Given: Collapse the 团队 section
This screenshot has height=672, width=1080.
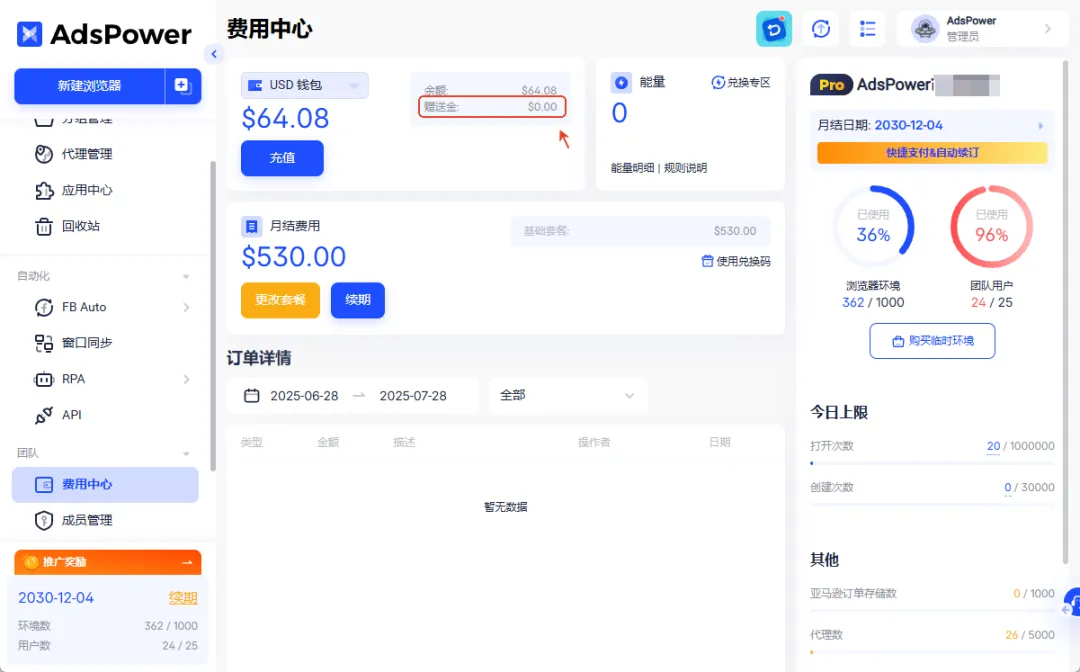Looking at the screenshot, I should 186,453.
